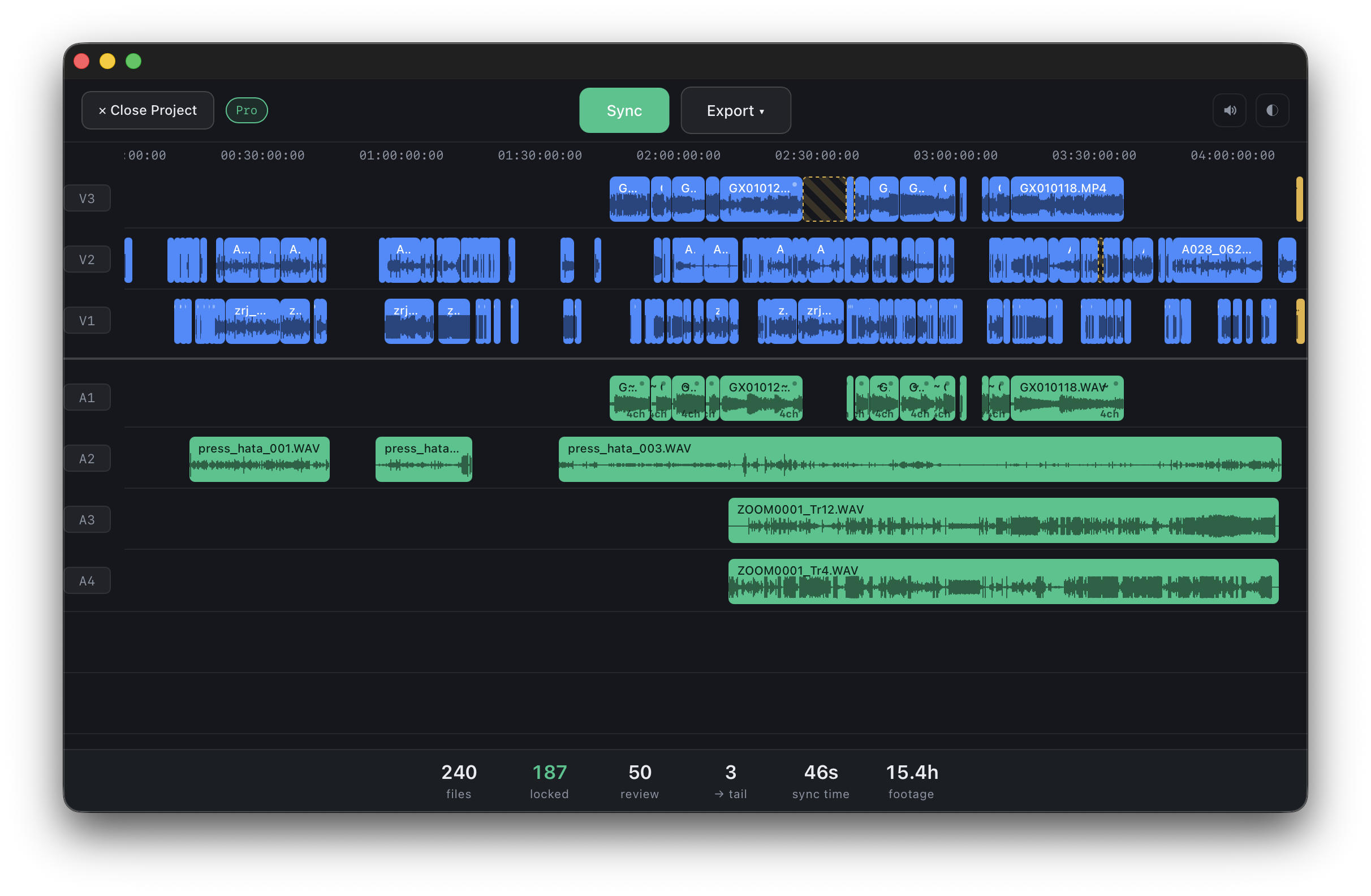Image resolution: width=1371 pixels, height=896 pixels.
Task: Select ZOOM0001_Tr4.WAV clip
Action: pos(1003,581)
